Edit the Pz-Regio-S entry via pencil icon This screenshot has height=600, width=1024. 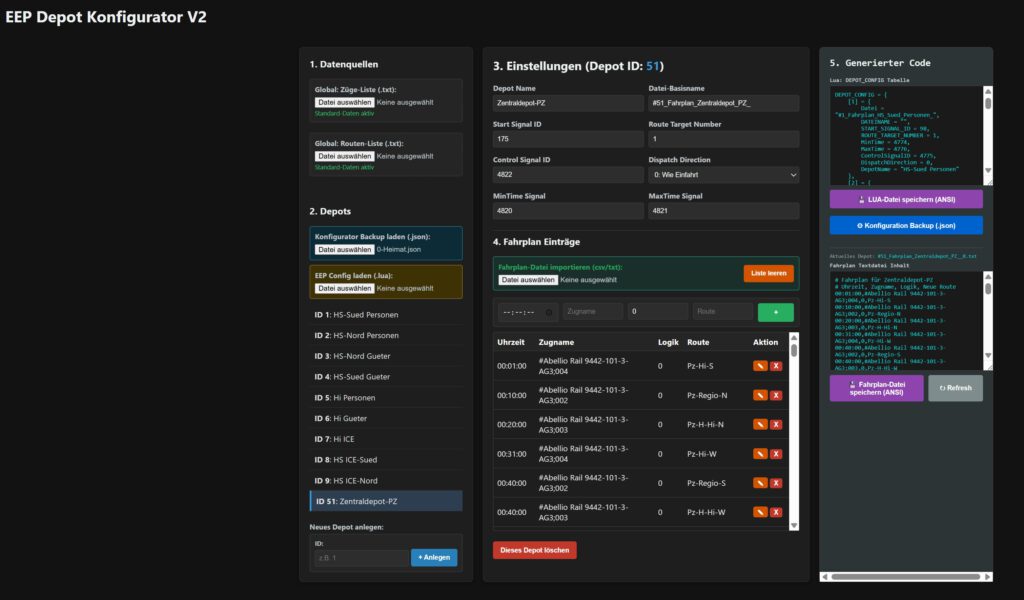coord(760,483)
